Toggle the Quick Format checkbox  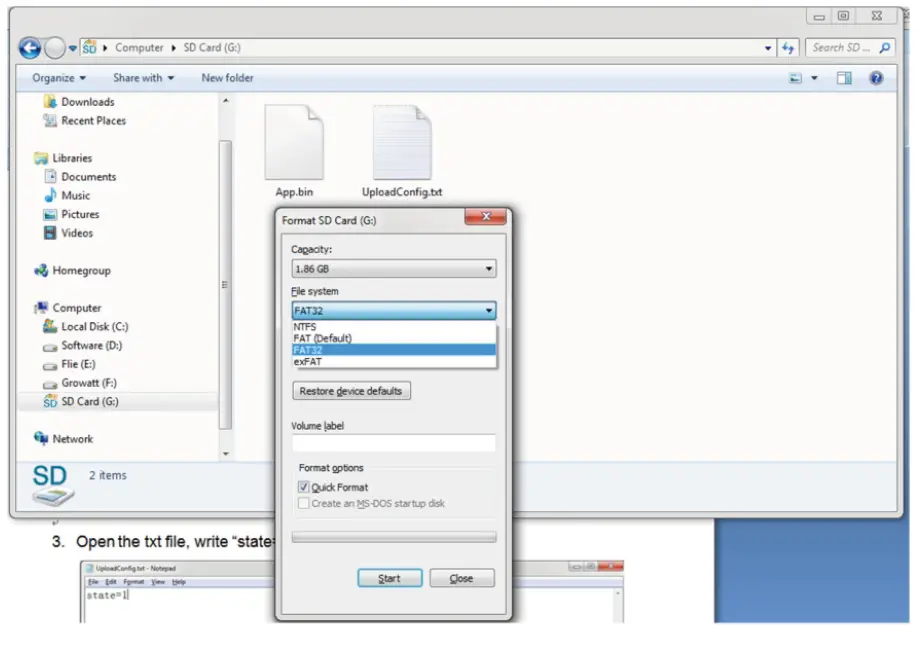(x=303, y=487)
